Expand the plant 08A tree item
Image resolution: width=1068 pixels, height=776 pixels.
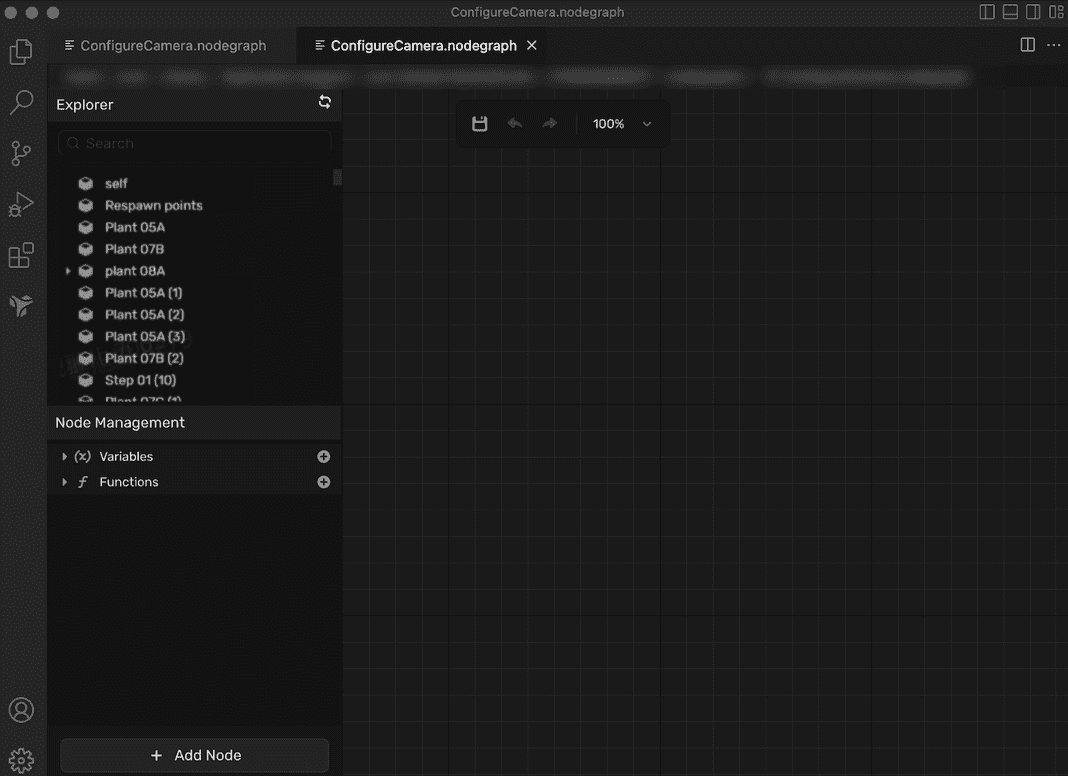[68, 270]
